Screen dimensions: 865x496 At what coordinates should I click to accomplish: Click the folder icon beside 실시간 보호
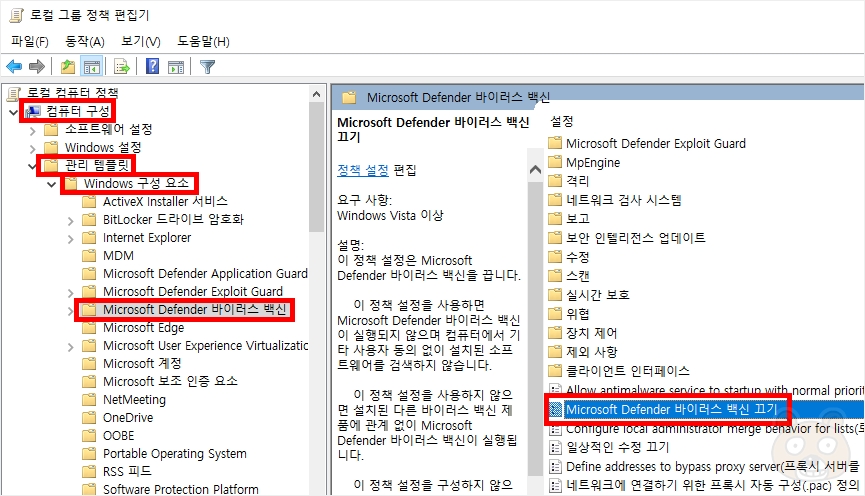point(555,295)
